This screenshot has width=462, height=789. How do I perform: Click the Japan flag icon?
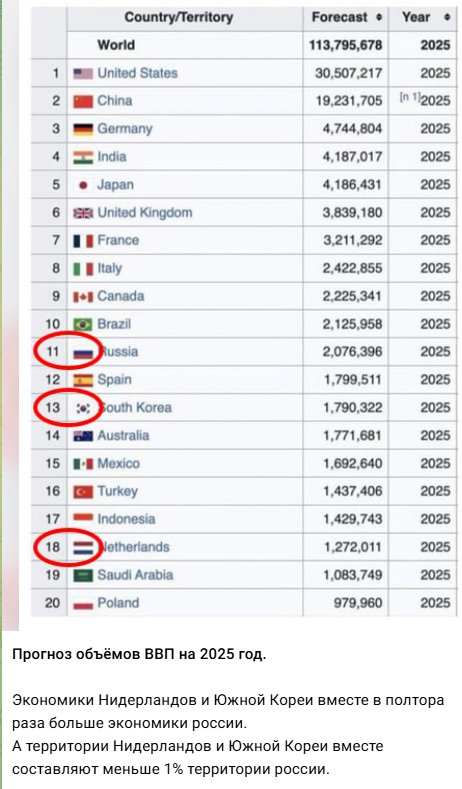point(83,185)
